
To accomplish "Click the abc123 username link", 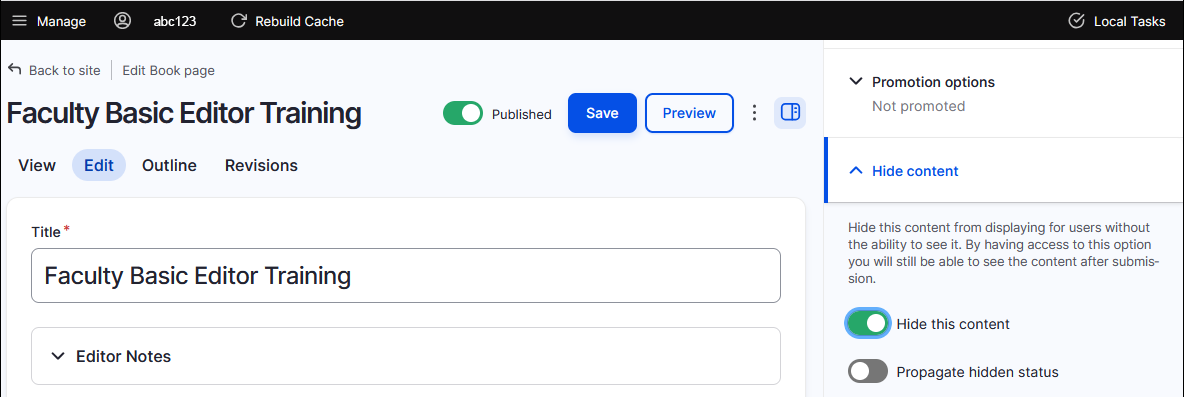I will click(x=175, y=22).
